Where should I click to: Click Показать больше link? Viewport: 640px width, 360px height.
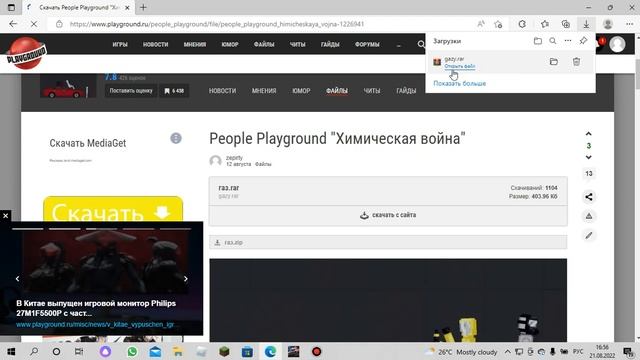[x=460, y=83]
